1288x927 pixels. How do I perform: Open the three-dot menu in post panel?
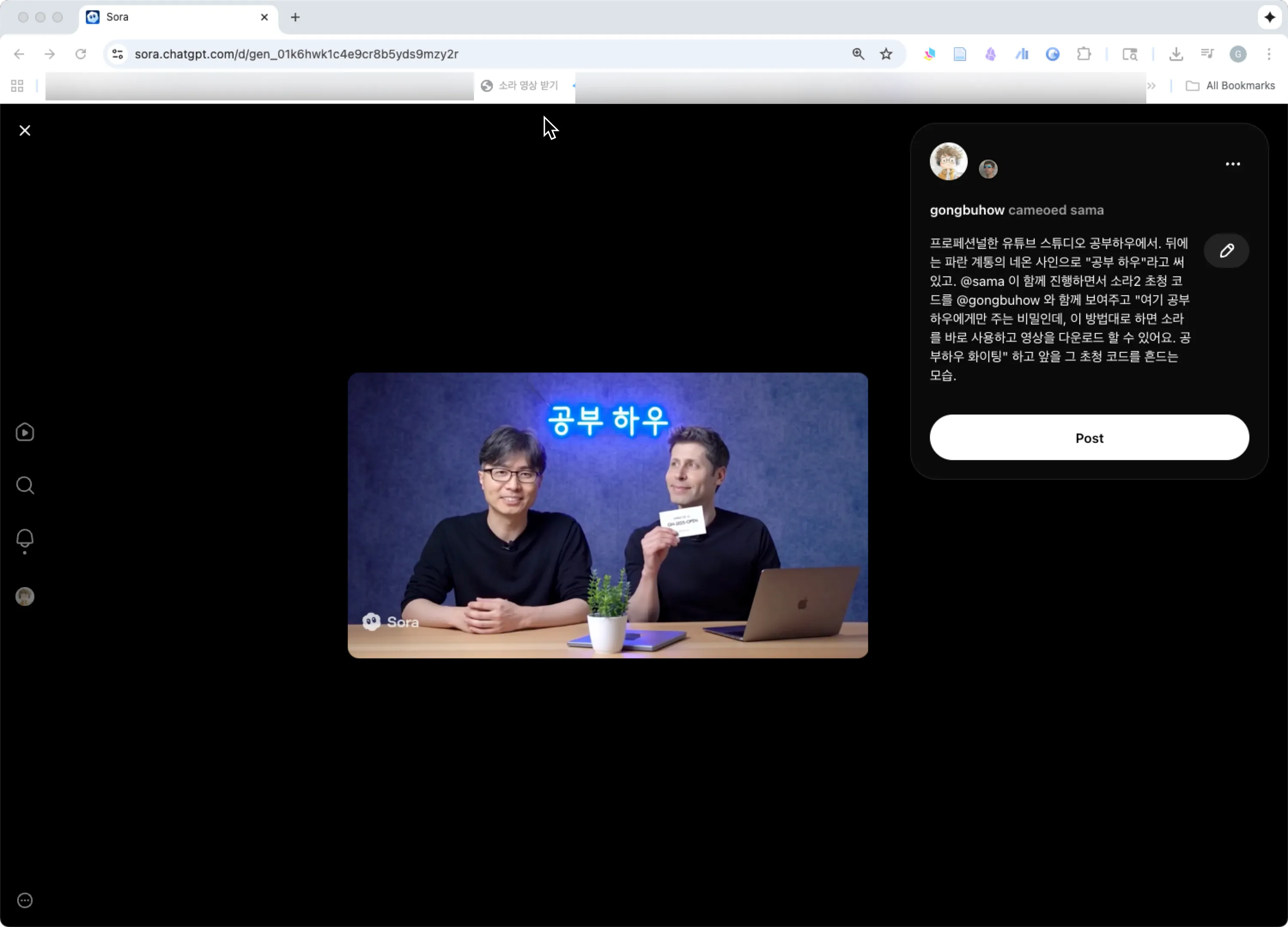(x=1232, y=164)
